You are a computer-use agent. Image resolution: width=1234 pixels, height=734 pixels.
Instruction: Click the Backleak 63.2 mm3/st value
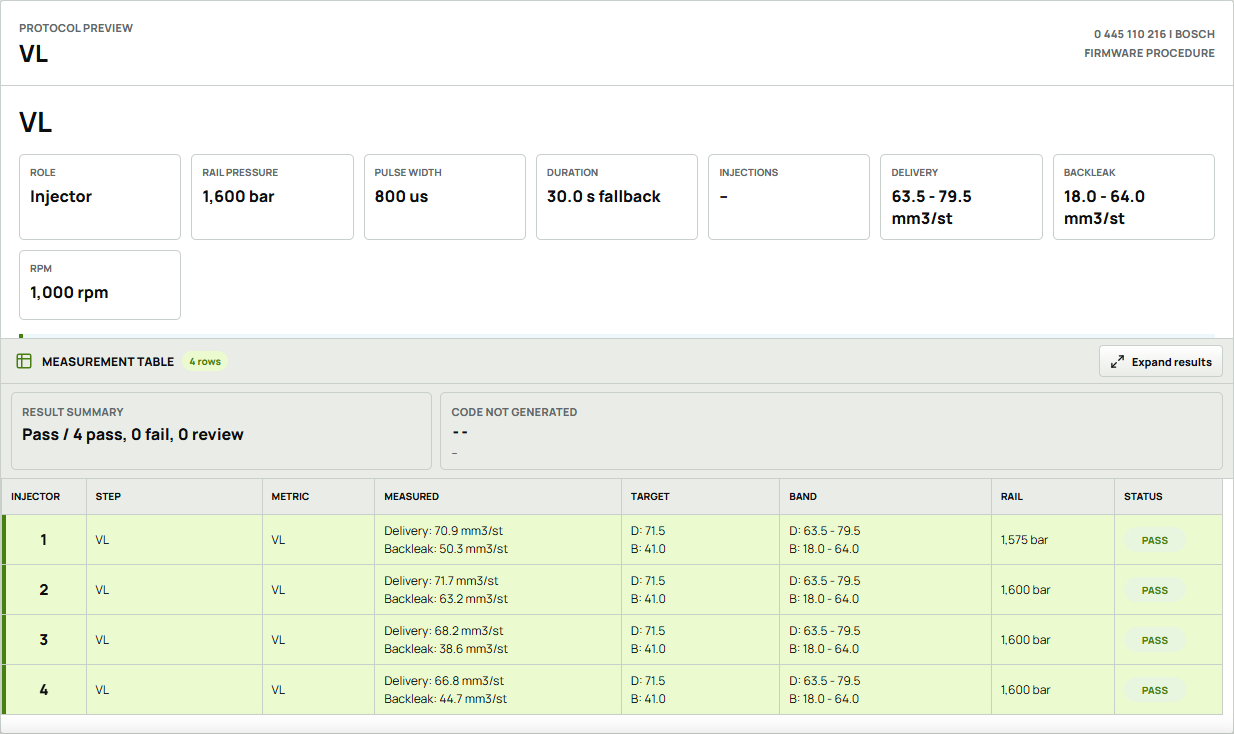[x=446, y=599]
